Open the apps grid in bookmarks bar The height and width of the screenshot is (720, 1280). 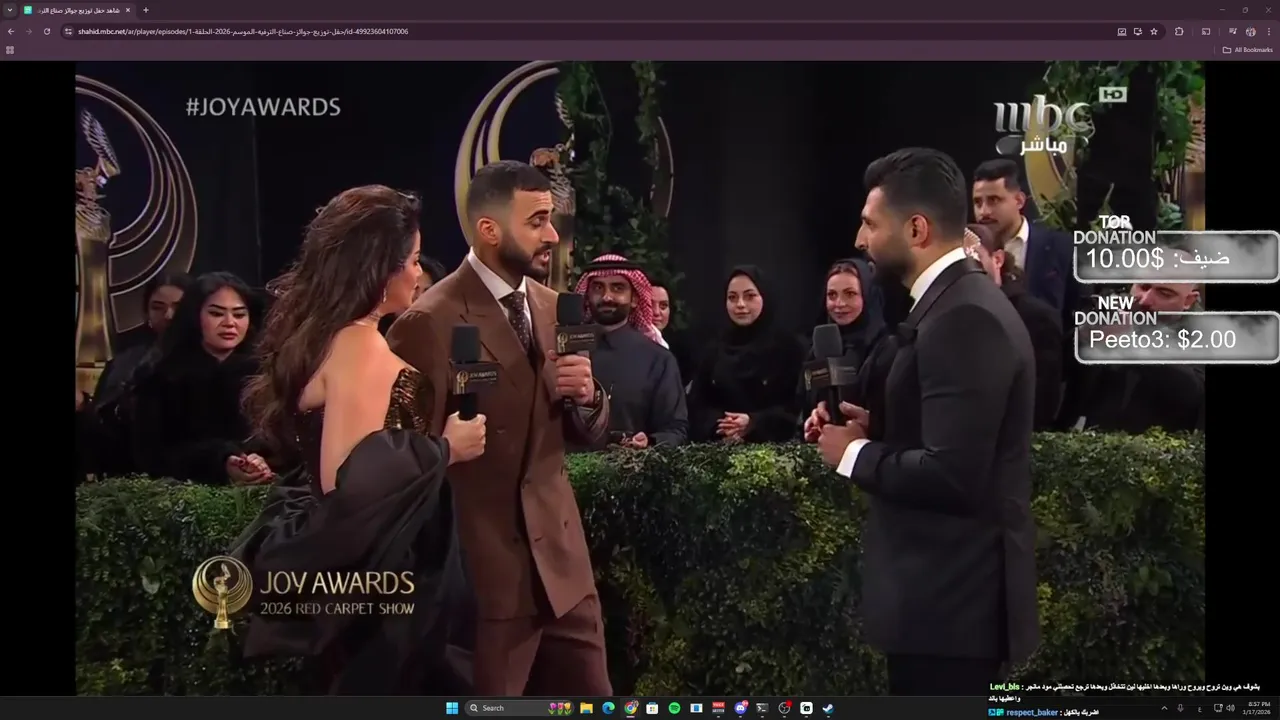10,50
